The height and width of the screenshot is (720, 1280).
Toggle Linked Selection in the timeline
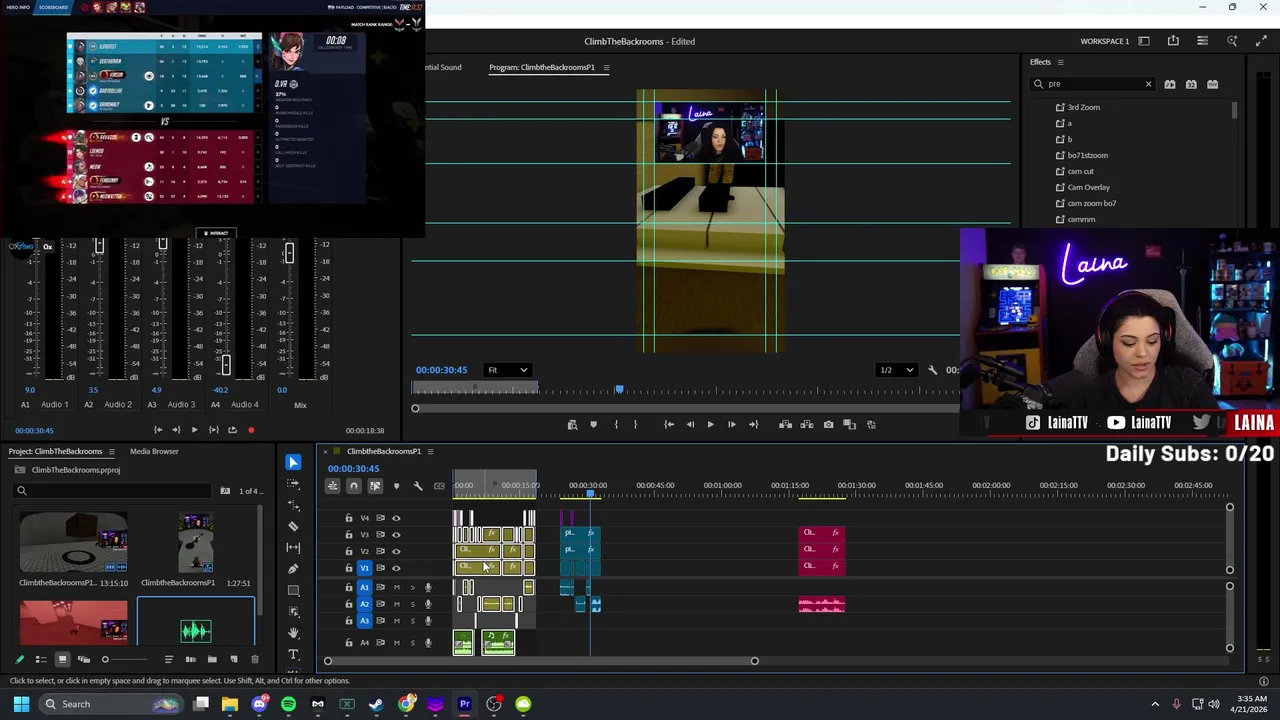tap(375, 486)
